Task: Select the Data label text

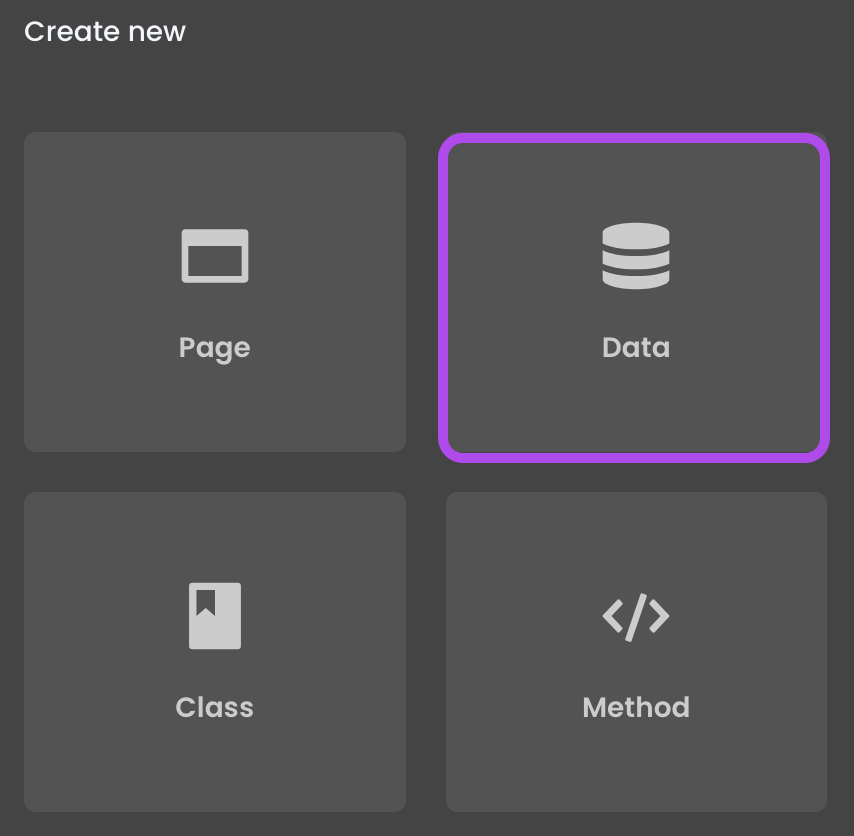Action: pos(636,347)
